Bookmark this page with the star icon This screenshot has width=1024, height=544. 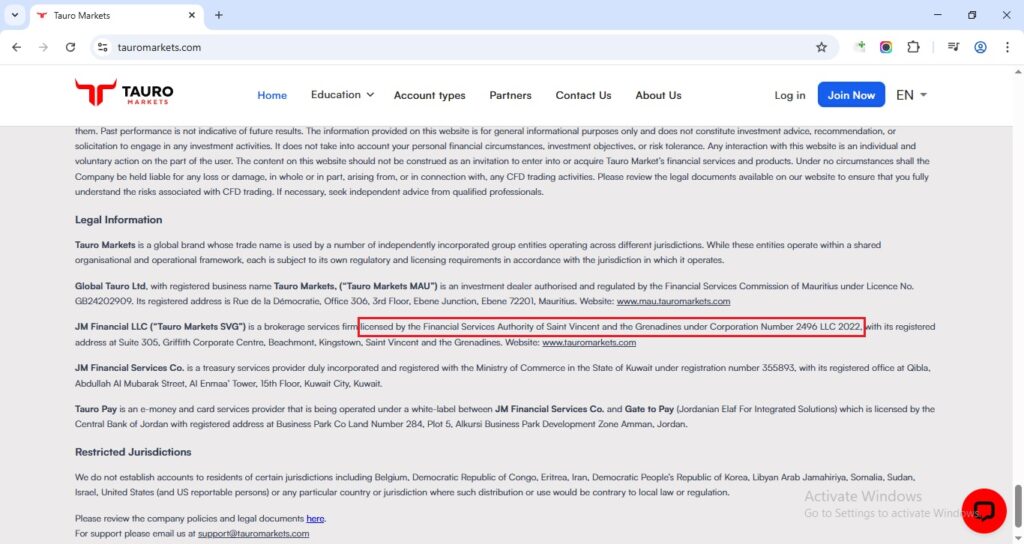click(822, 47)
